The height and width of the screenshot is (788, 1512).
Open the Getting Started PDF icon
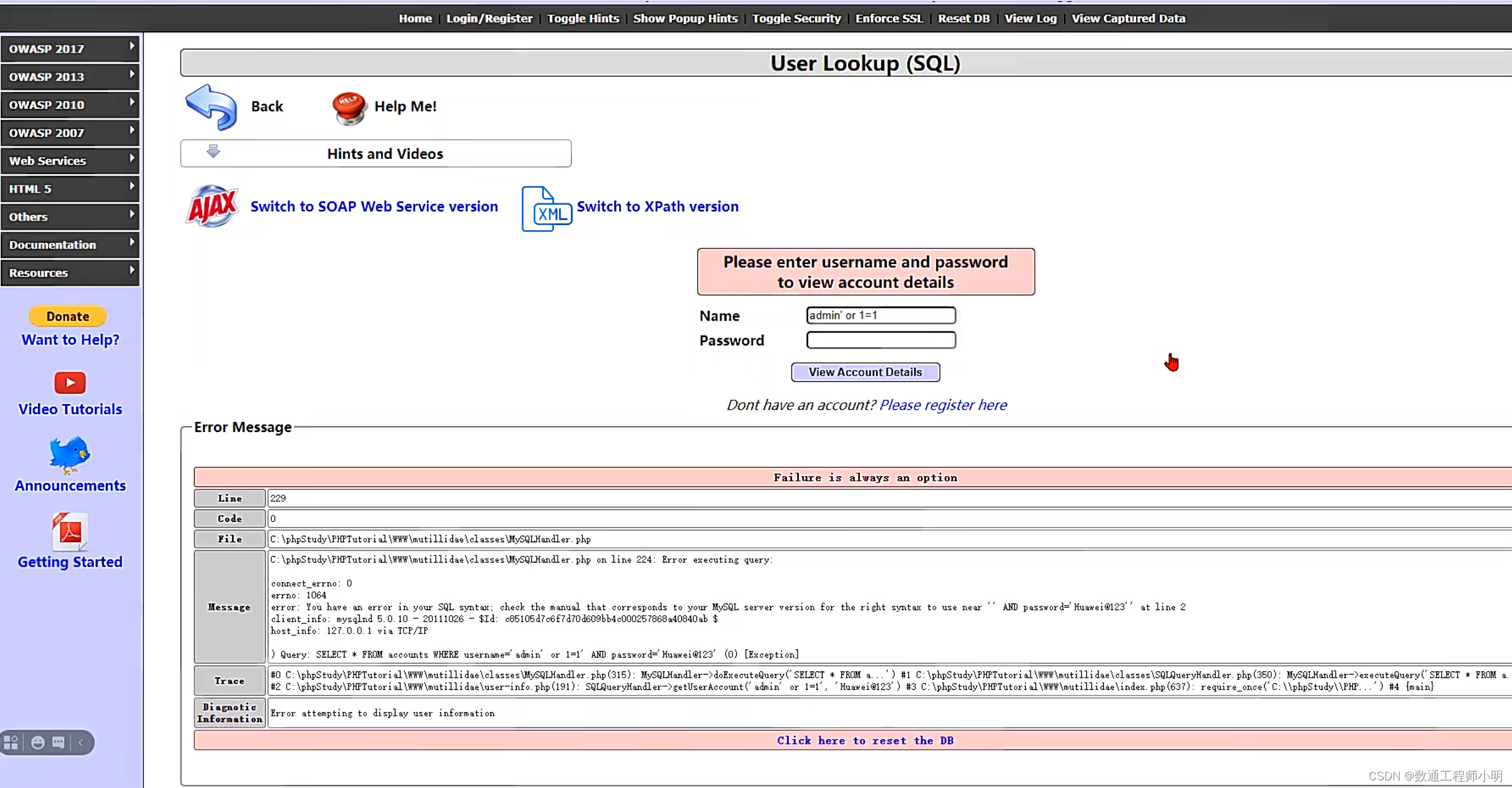(x=70, y=531)
